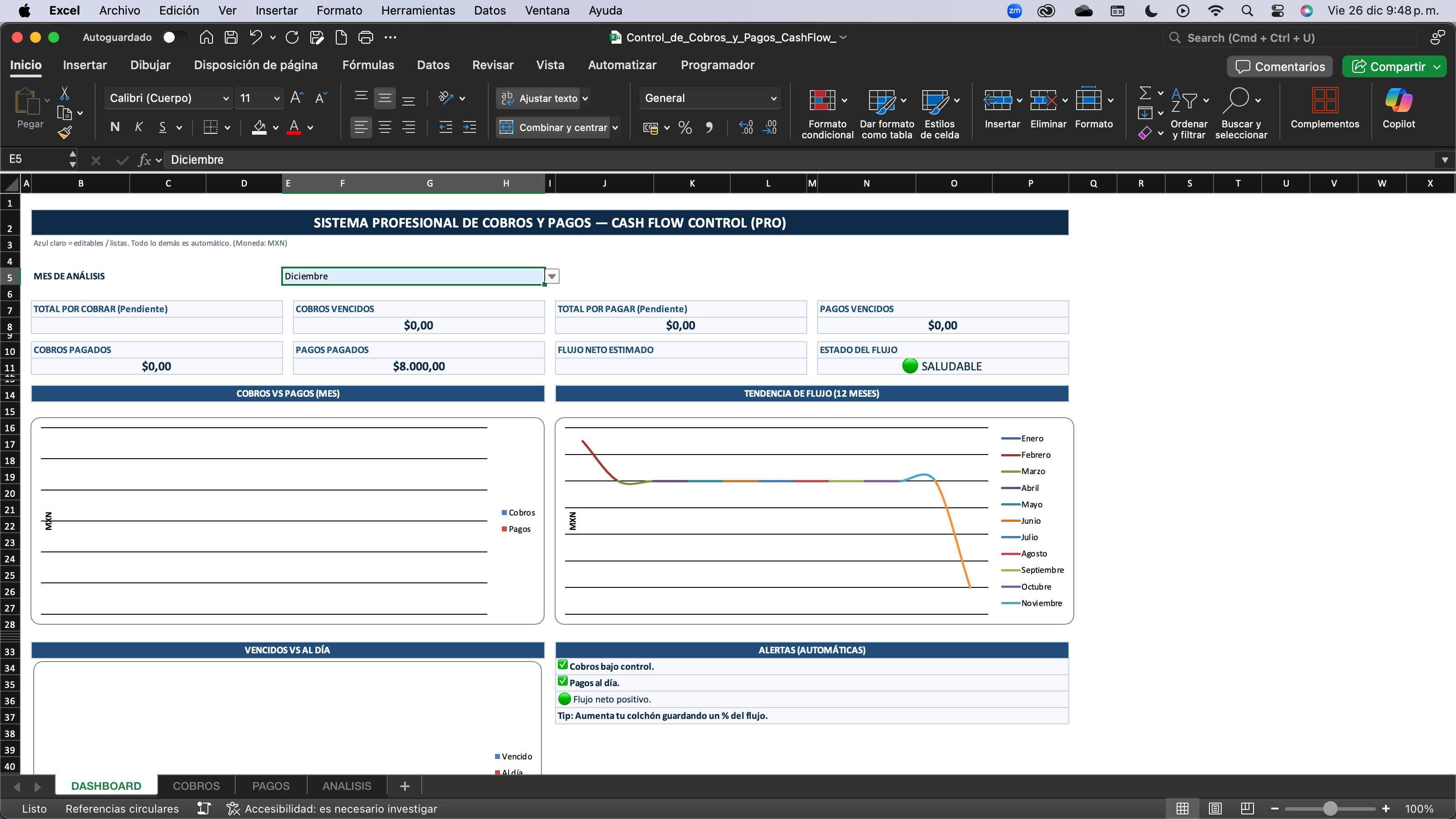The height and width of the screenshot is (819, 1456).
Task: Open the Calibri font name dropdown
Action: coord(226,98)
